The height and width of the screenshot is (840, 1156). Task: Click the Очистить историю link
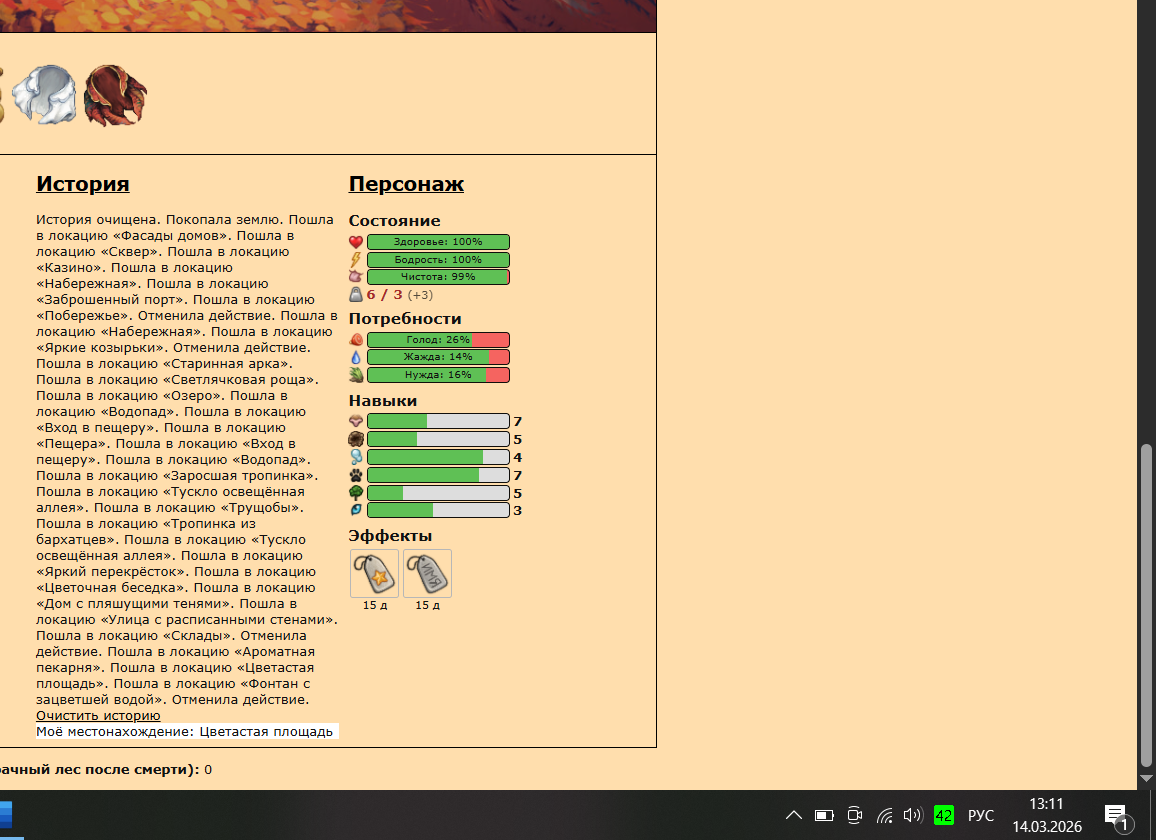click(x=98, y=715)
